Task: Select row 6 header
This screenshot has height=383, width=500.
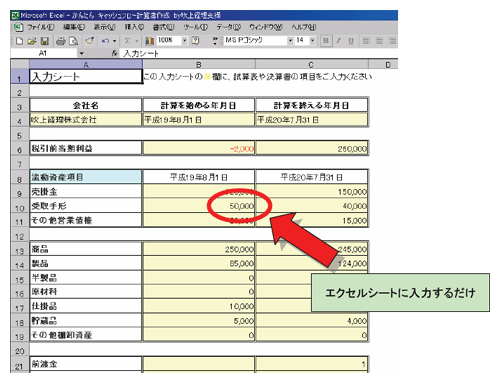Action: click(x=19, y=148)
